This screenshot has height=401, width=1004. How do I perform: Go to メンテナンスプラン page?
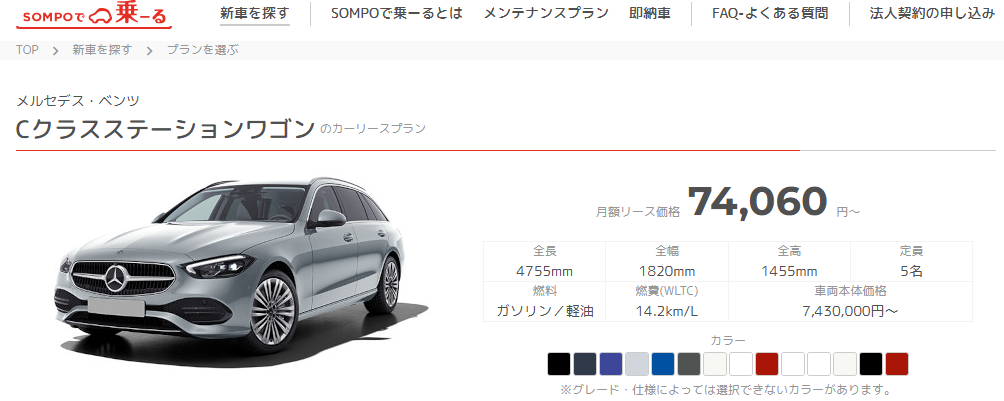[546, 13]
